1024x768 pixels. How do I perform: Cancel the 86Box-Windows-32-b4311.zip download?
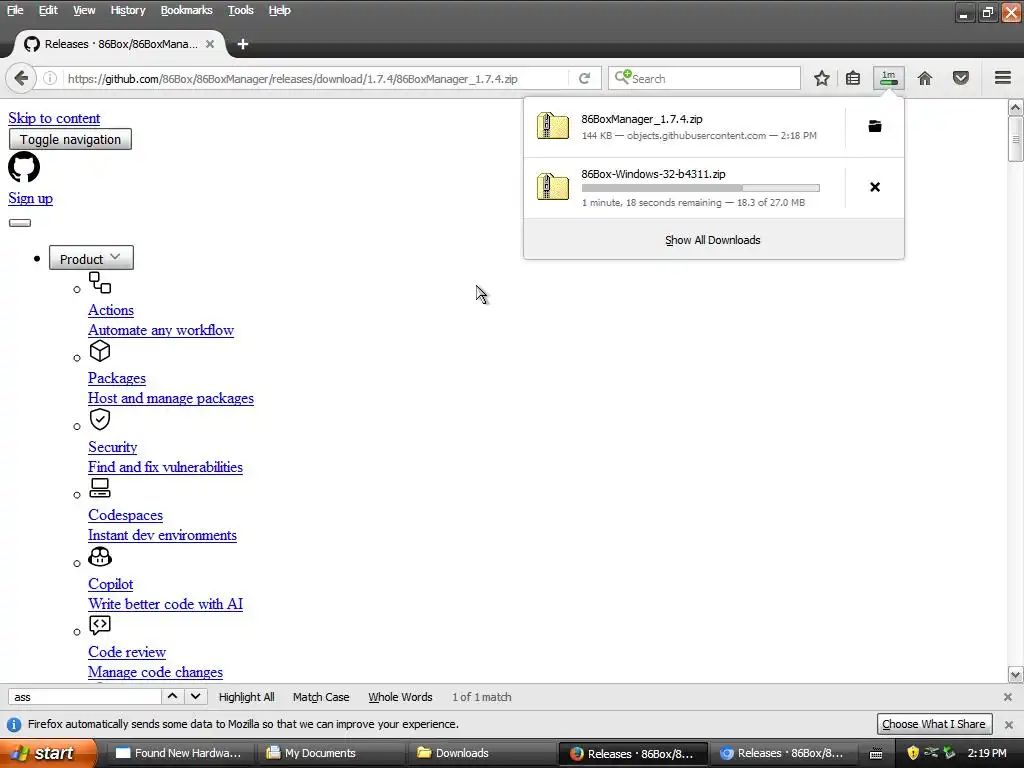pyautogui.click(x=875, y=187)
